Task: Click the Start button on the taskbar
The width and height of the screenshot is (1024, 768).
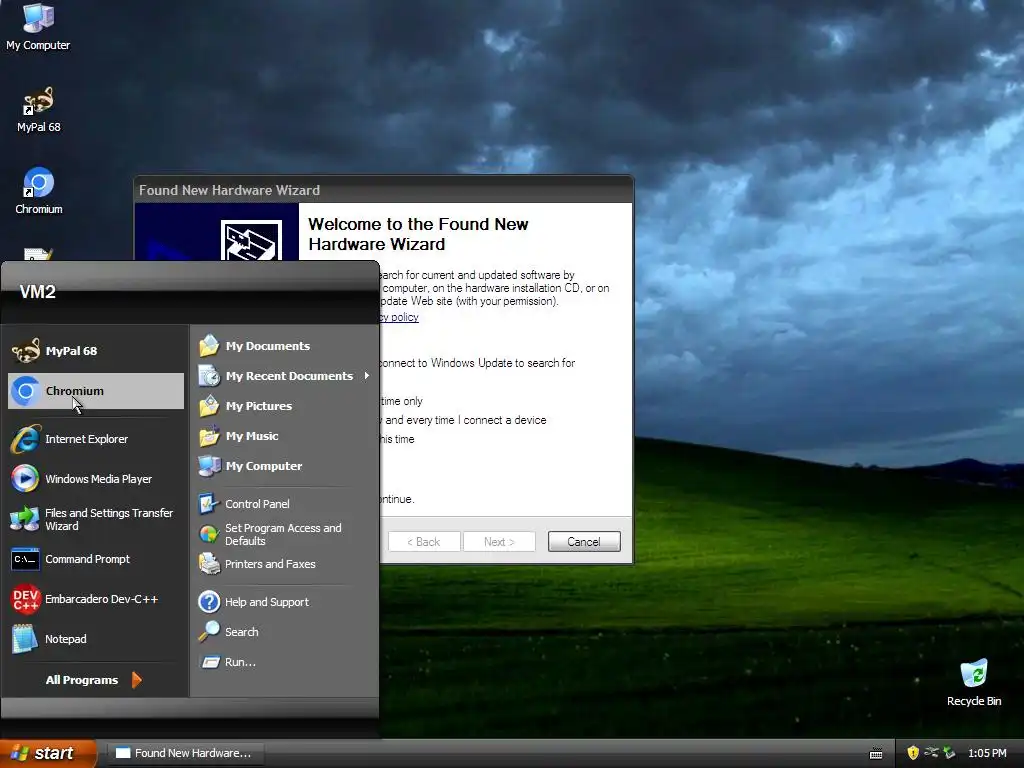Action: (47, 753)
